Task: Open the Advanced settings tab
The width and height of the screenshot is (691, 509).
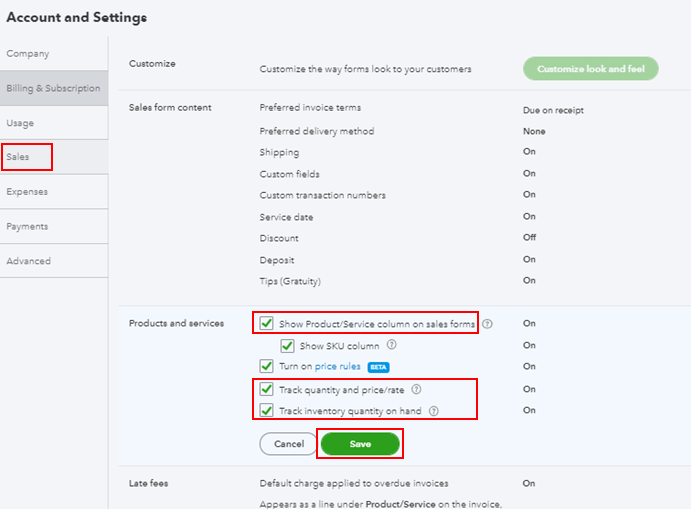Action: click(28, 261)
